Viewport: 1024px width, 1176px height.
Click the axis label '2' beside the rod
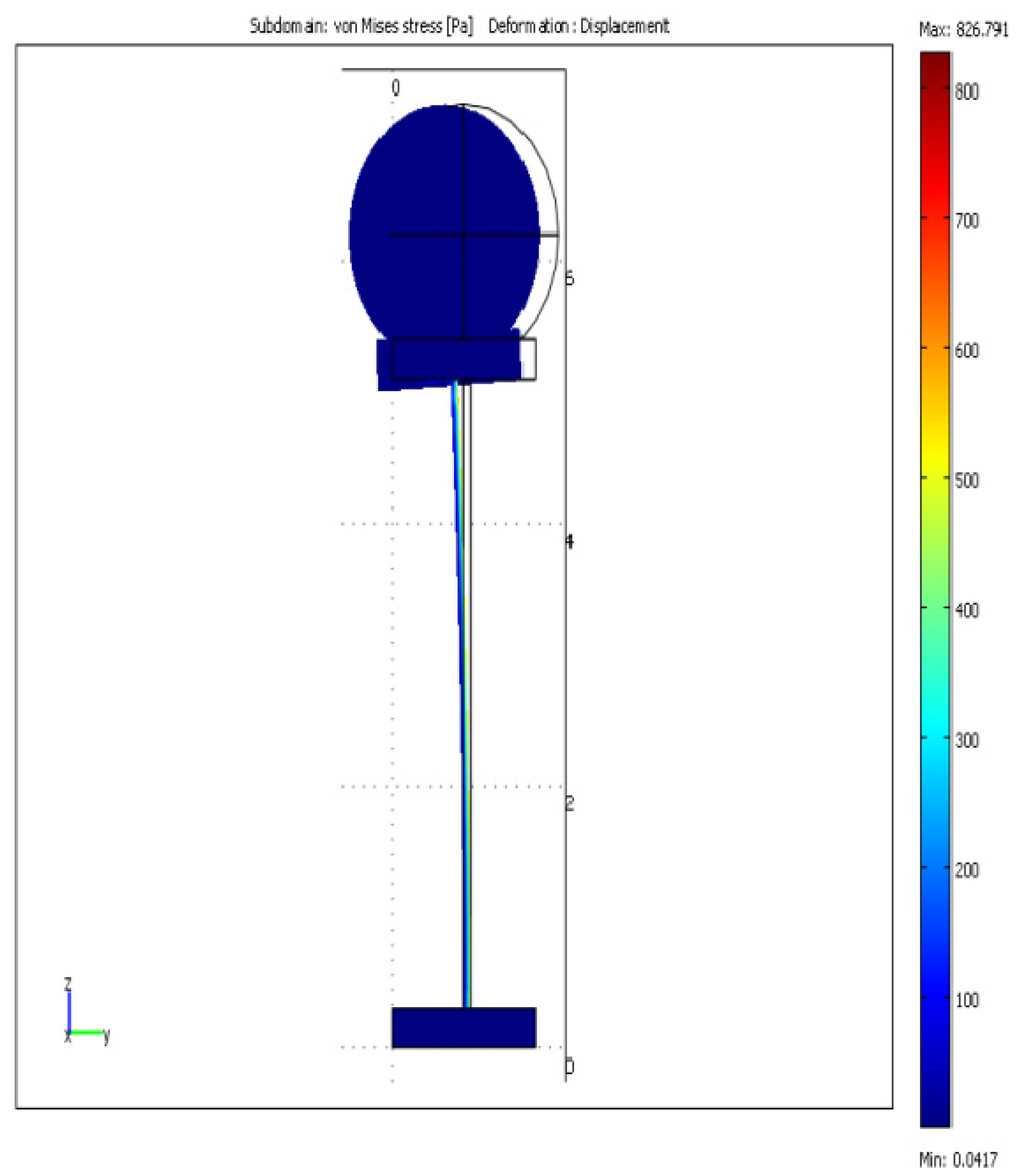pyautogui.click(x=569, y=803)
